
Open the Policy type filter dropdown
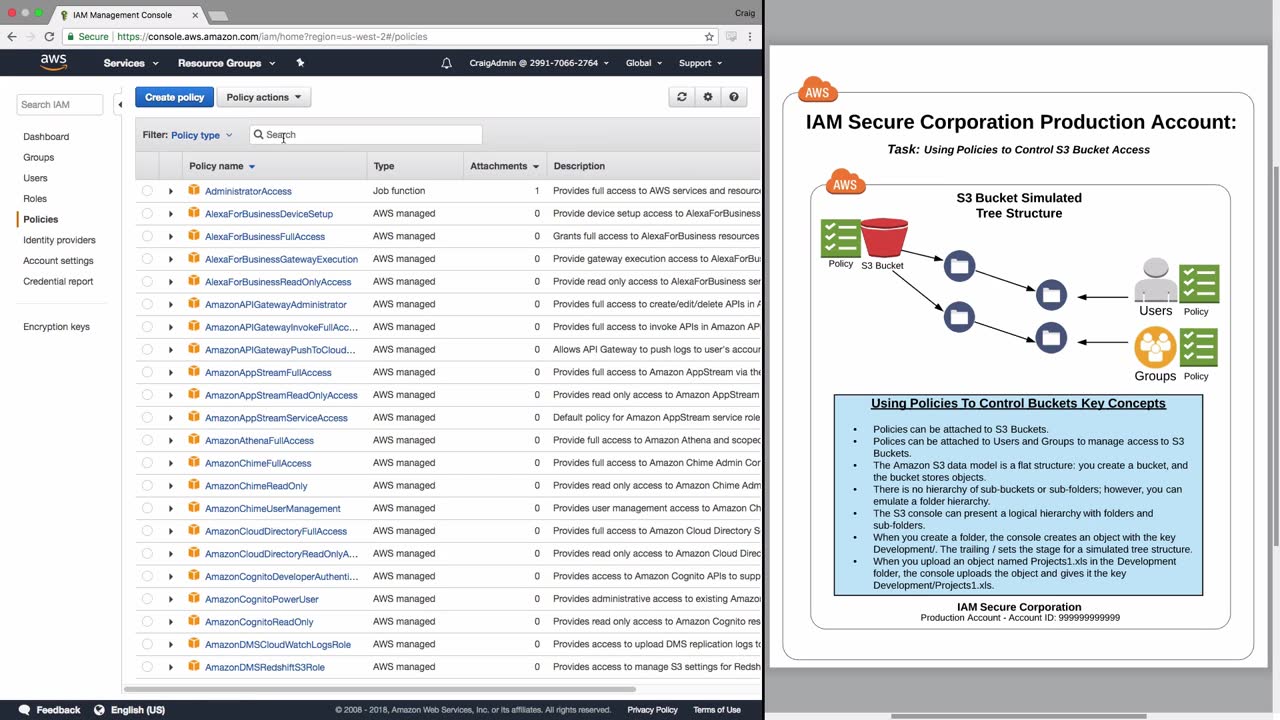(x=201, y=135)
